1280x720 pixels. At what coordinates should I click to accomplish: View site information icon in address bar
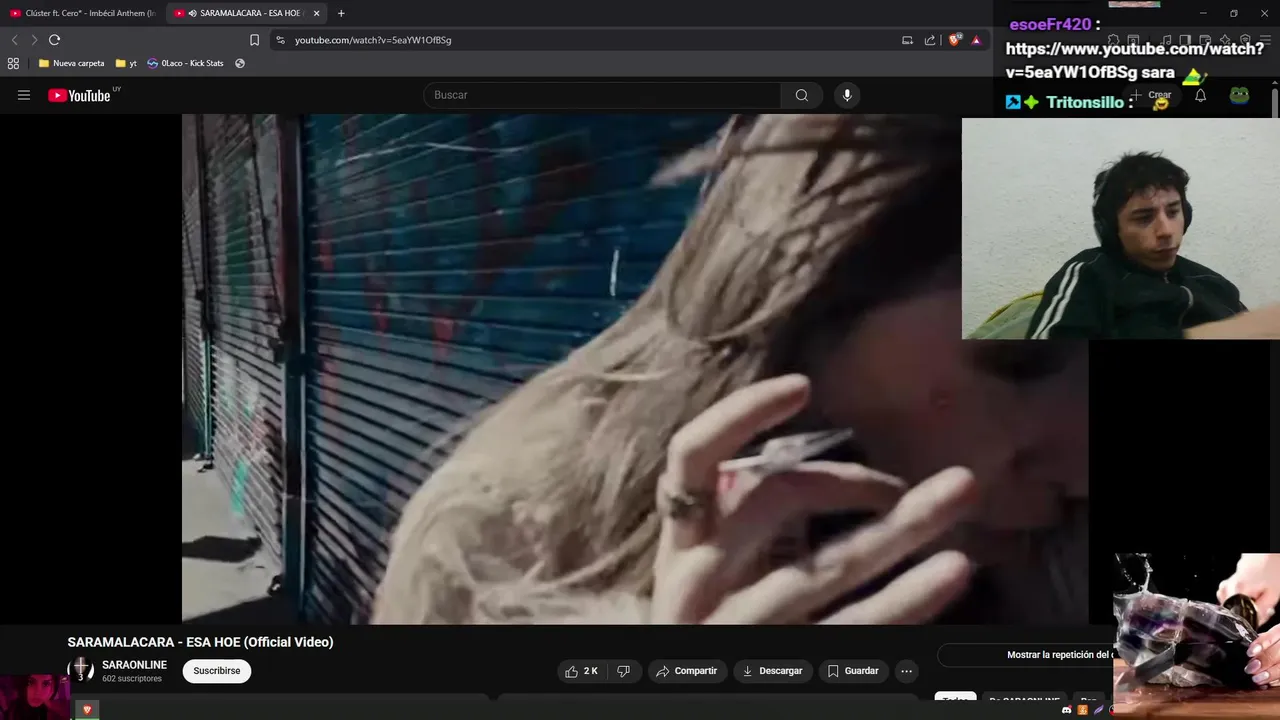tap(280, 40)
